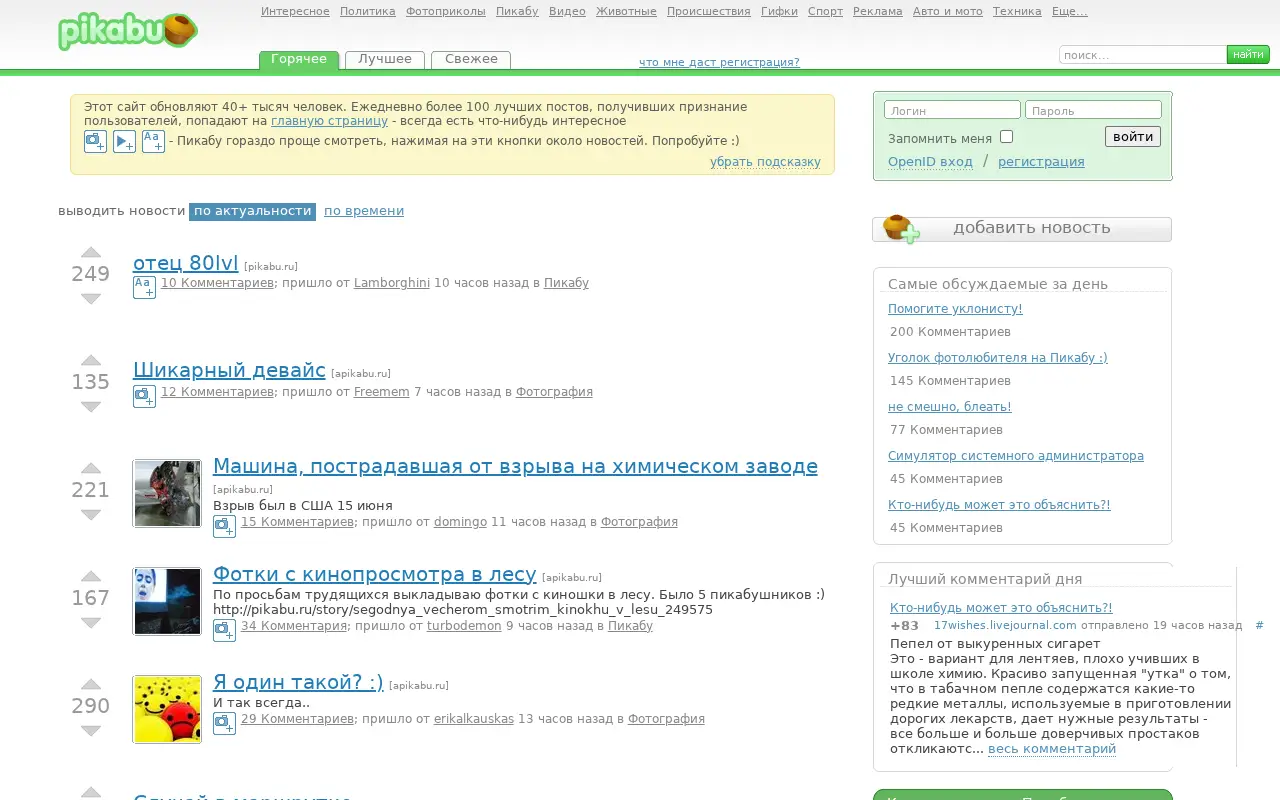This screenshot has height=800, width=1280.
Task: Switch to the 'Лучшее' tab
Action: pyautogui.click(x=385, y=60)
